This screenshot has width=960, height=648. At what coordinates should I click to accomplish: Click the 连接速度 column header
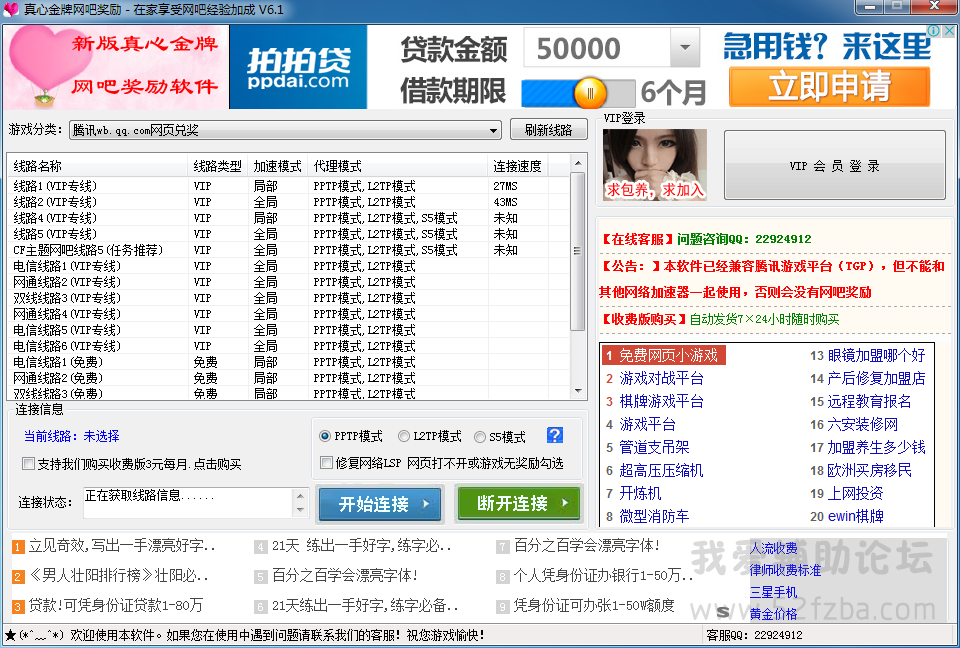tap(518, 166)
